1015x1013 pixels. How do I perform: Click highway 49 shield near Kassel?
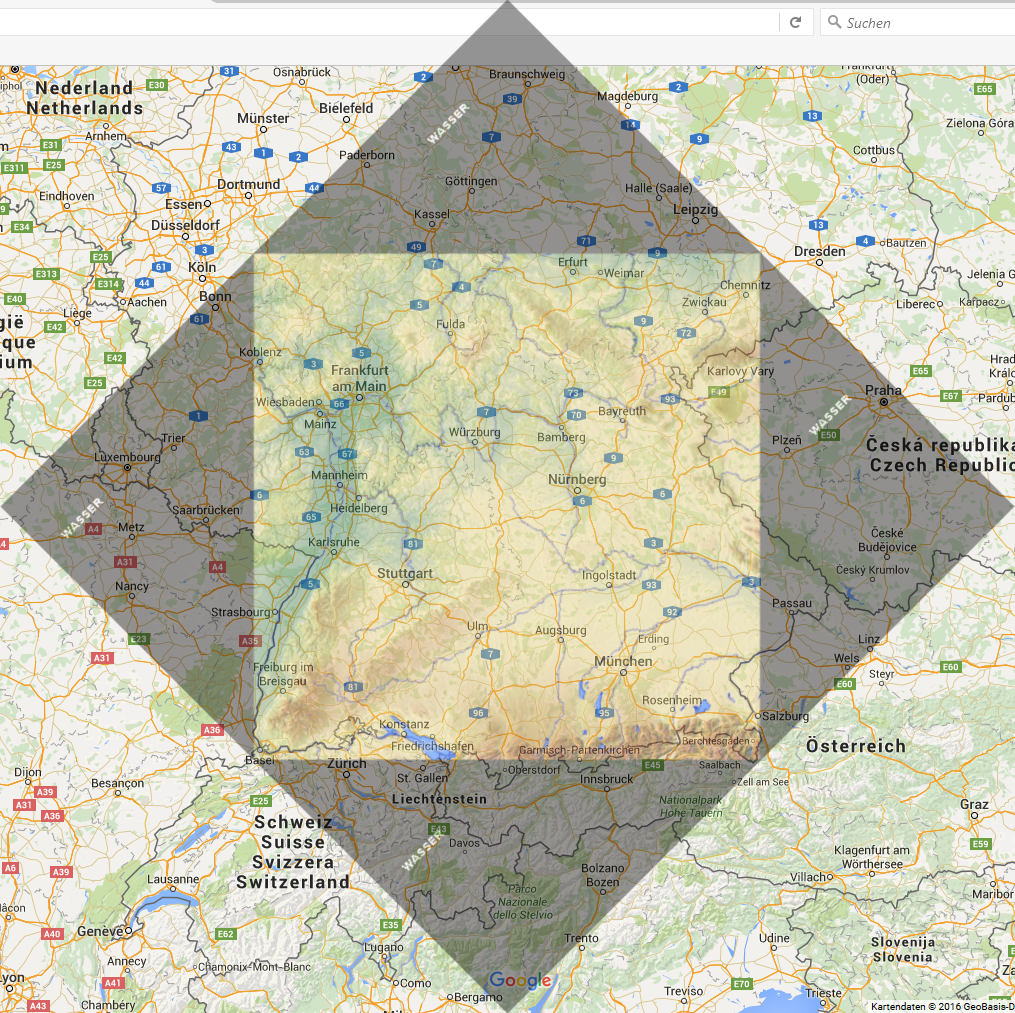coord(416,247)
